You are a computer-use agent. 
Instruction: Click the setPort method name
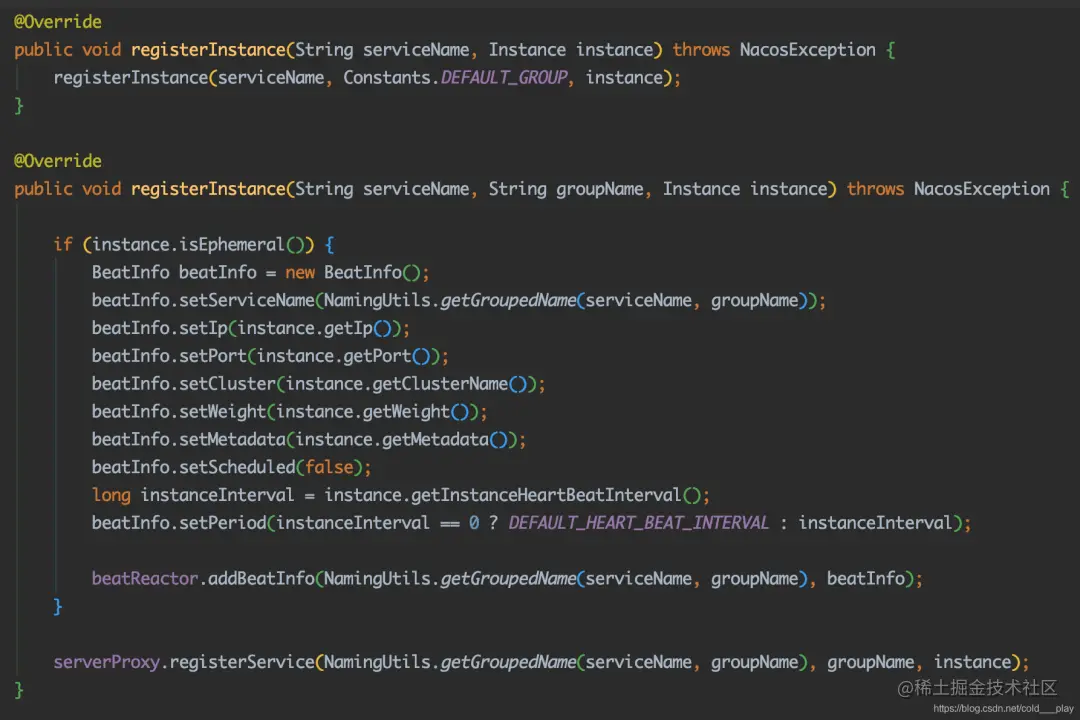coord(213,356)
